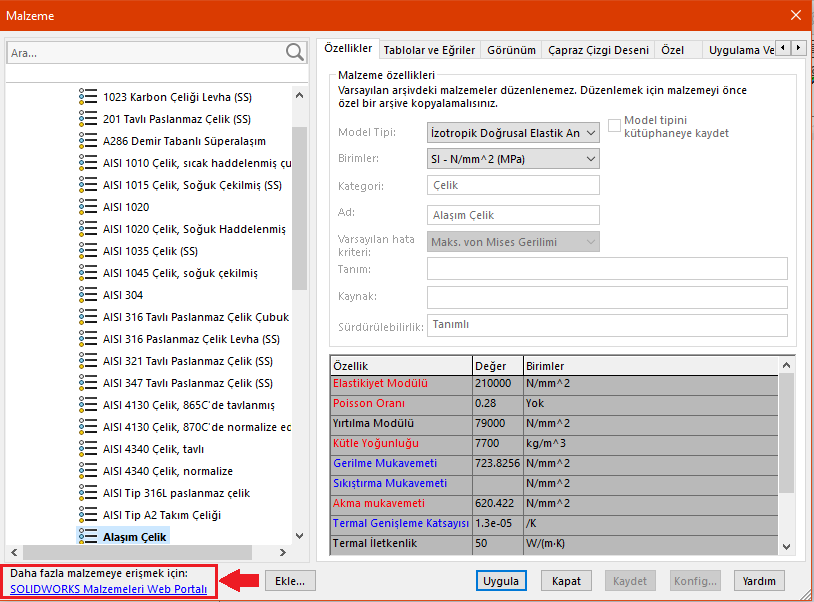The height and width of the screenshot is (602, 814).
Task: Click the search magnifier icon
Action: pyautogui.click(x=295, y=52)
